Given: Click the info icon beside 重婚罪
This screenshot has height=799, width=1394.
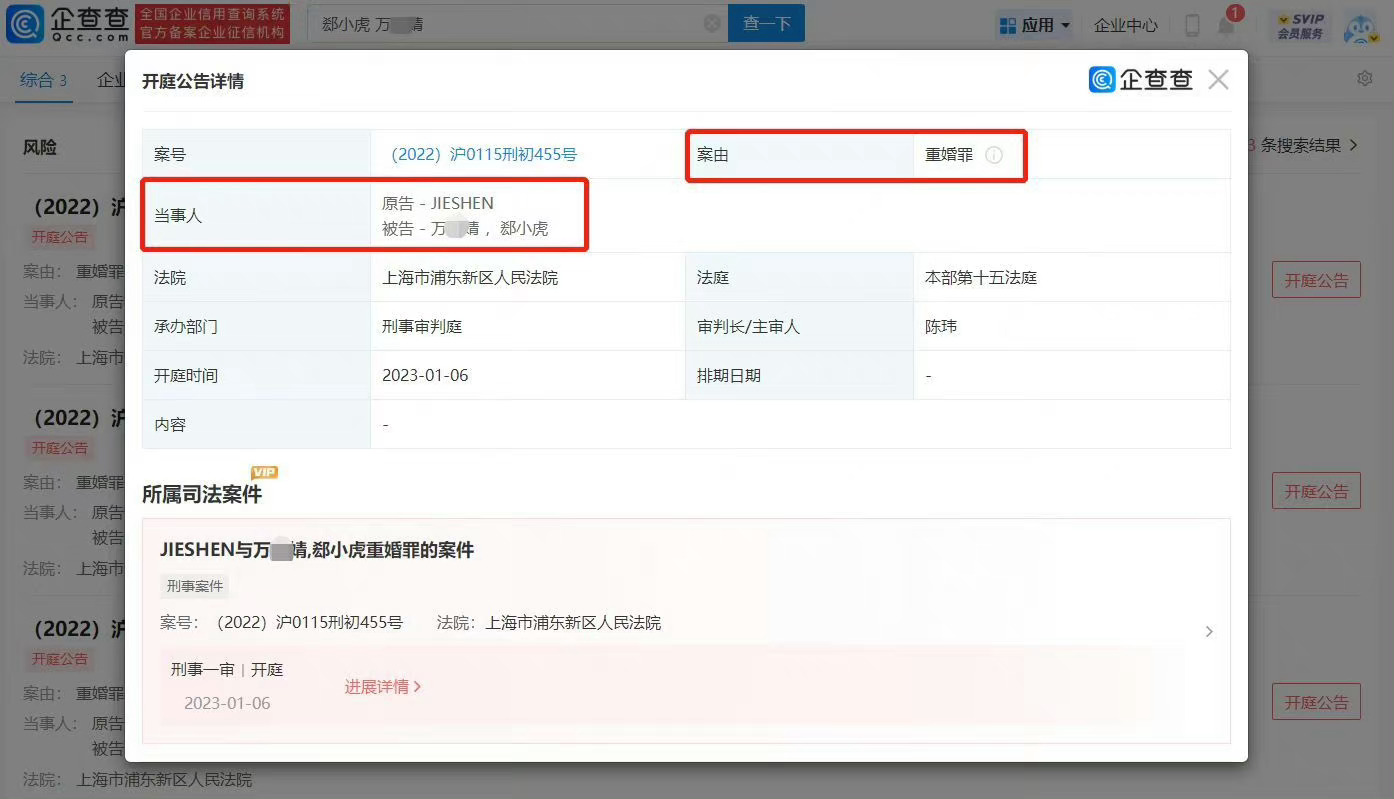Looking at the screenshot, I should [x=993, y=155].
